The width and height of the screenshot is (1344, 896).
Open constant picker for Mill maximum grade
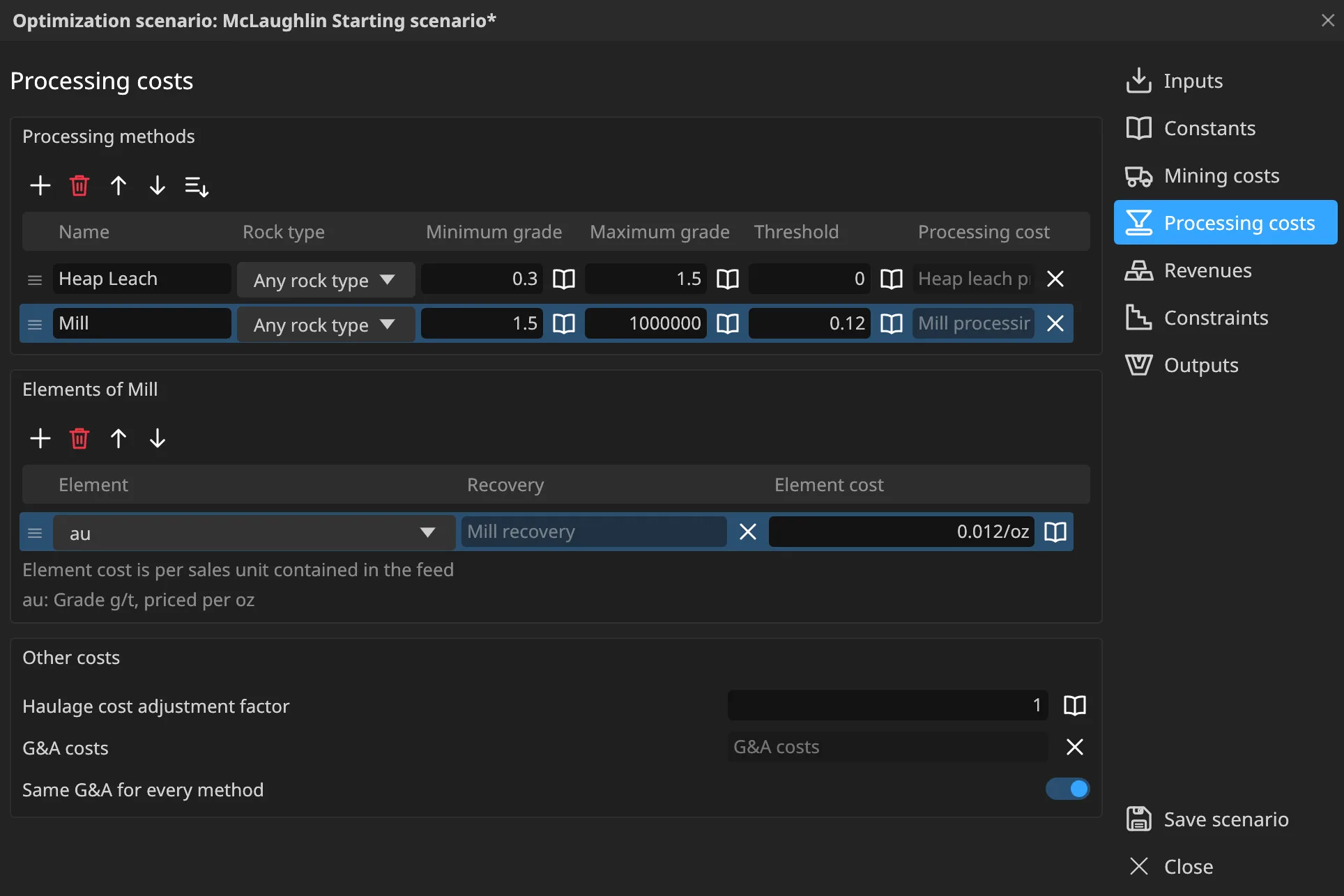[x=728, y=323]
